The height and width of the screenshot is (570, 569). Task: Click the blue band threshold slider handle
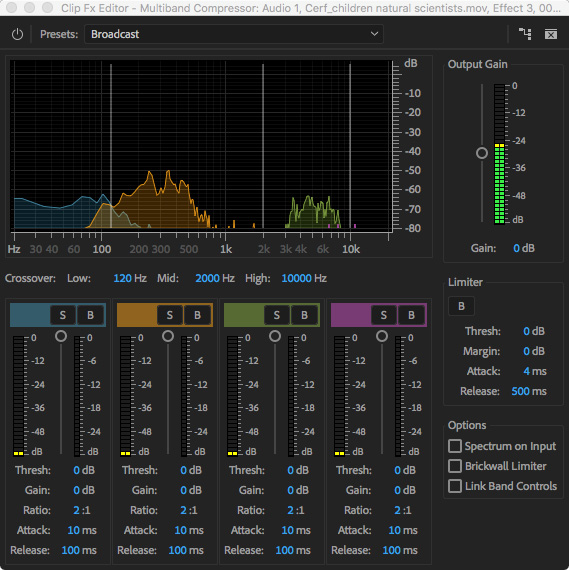[x=61, y=336]
